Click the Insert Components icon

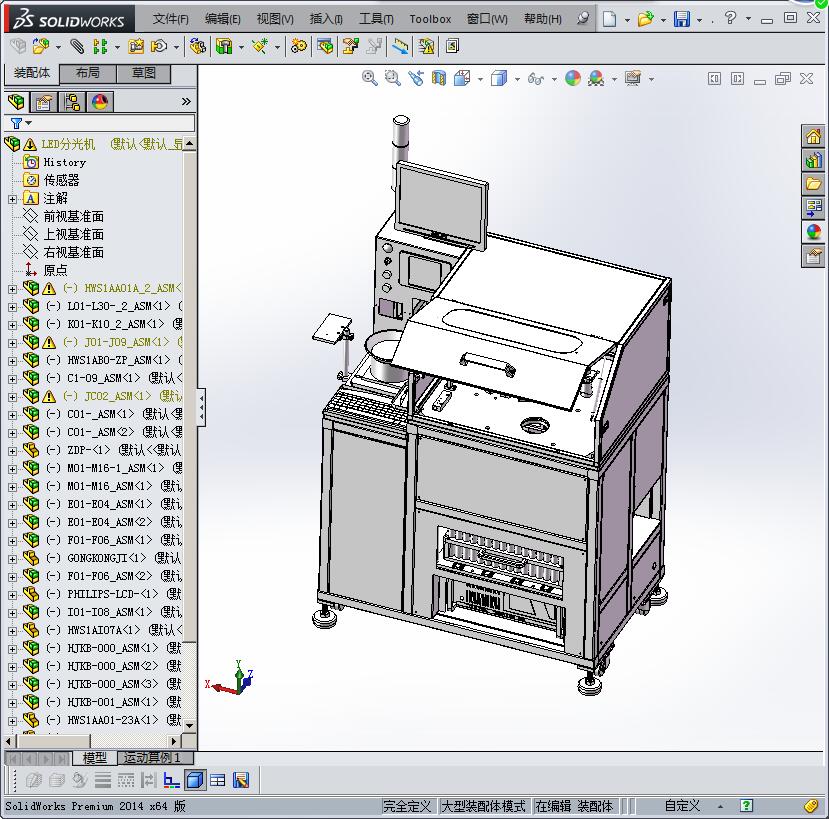[40, 47]
